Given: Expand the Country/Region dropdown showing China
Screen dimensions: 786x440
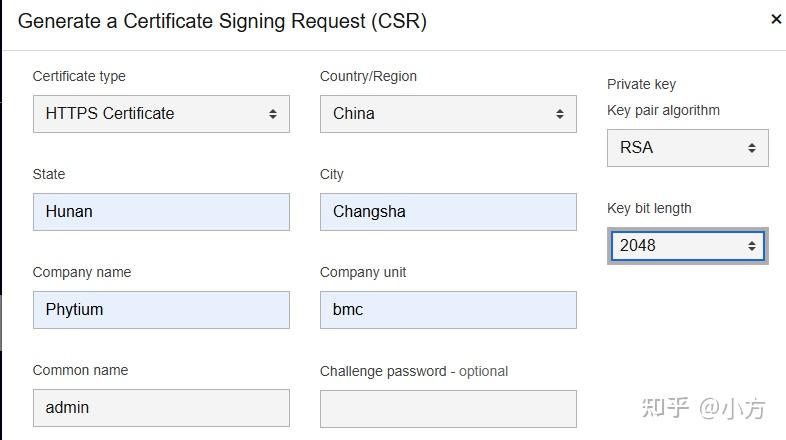Looking at the screenshot, I should pyautogui.click(x=448, y=114).
